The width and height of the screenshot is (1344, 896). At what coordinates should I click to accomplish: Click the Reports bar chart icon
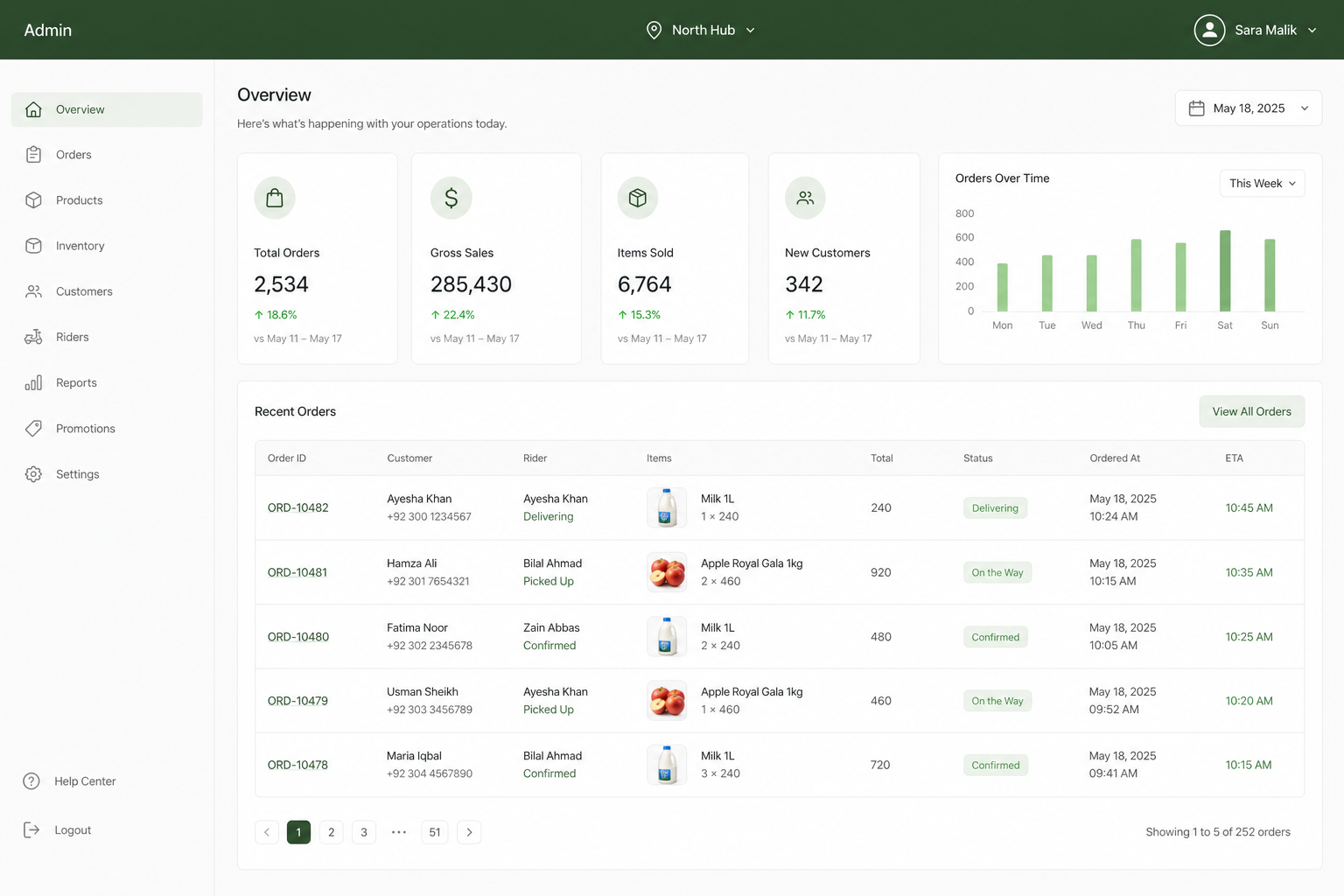click(33, 382)
